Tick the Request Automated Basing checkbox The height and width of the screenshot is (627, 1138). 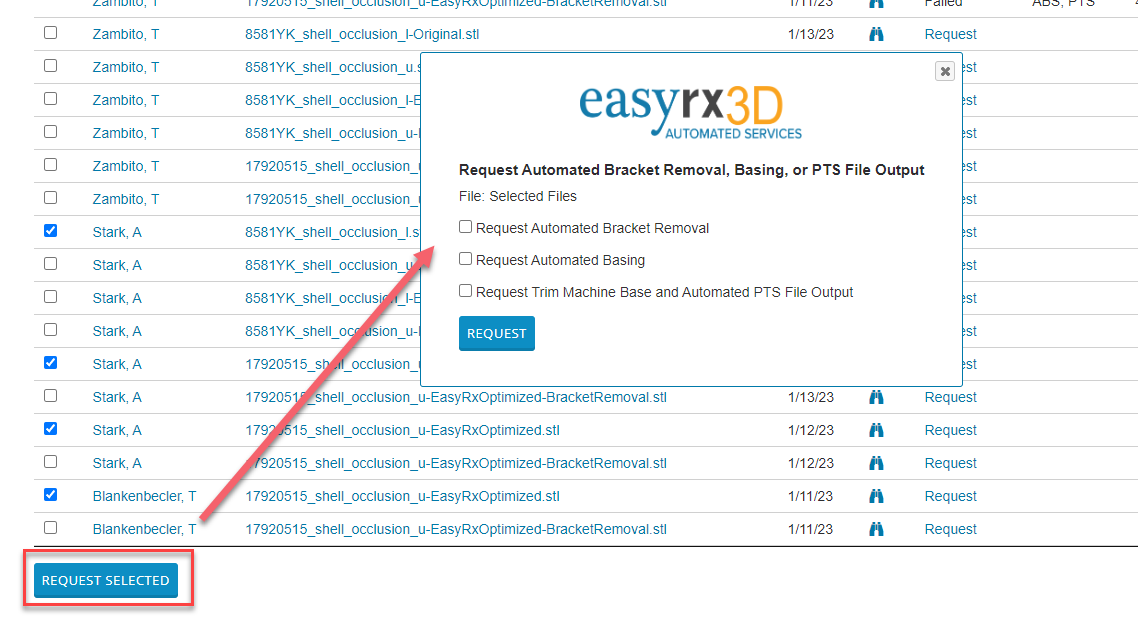point(465,259)
